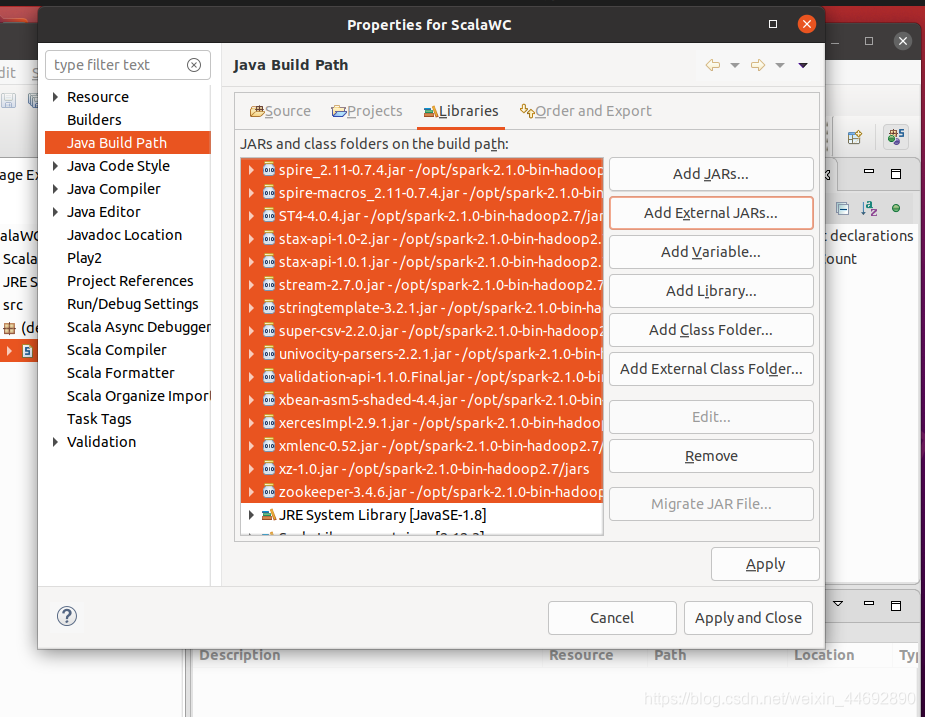Viewport: 925px width, 717px height.
Task: Open the Problems view menu triangle
Action: click(838, 604)
